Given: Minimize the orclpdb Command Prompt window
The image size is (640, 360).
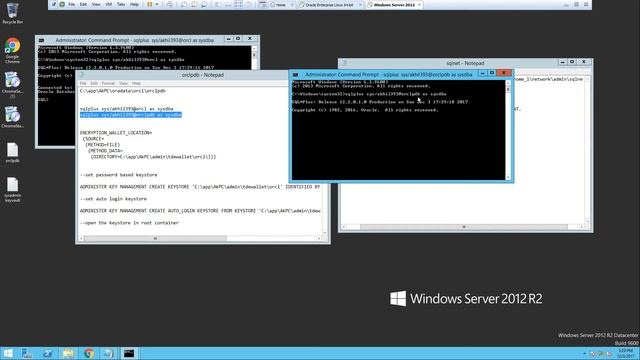Looking at the screenshot, I should (482, 73).
